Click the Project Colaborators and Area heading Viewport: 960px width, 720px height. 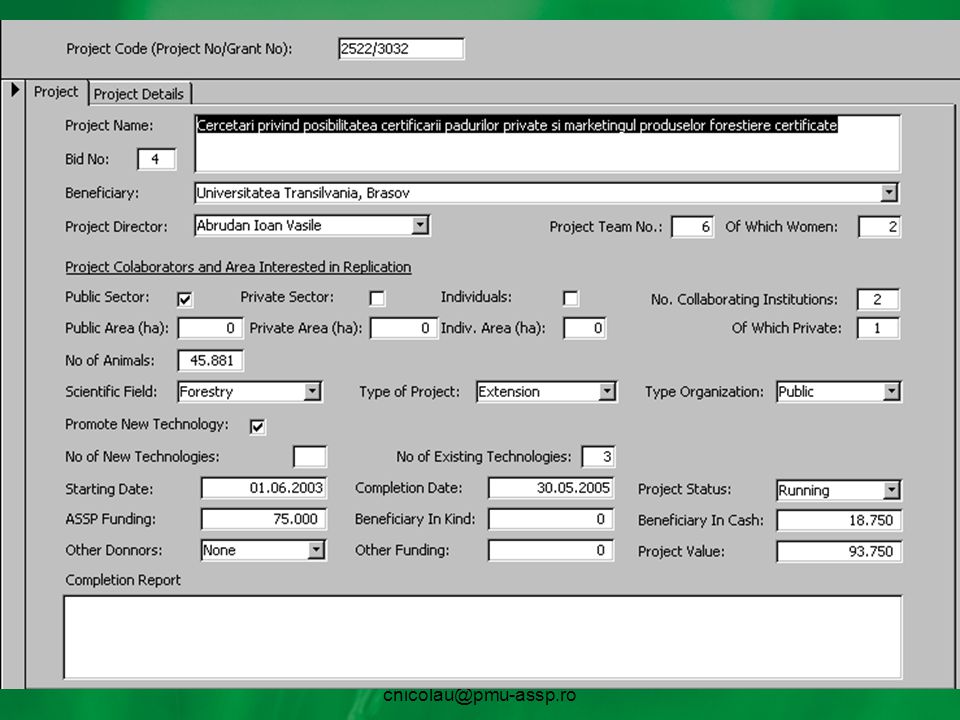(238, 267)
